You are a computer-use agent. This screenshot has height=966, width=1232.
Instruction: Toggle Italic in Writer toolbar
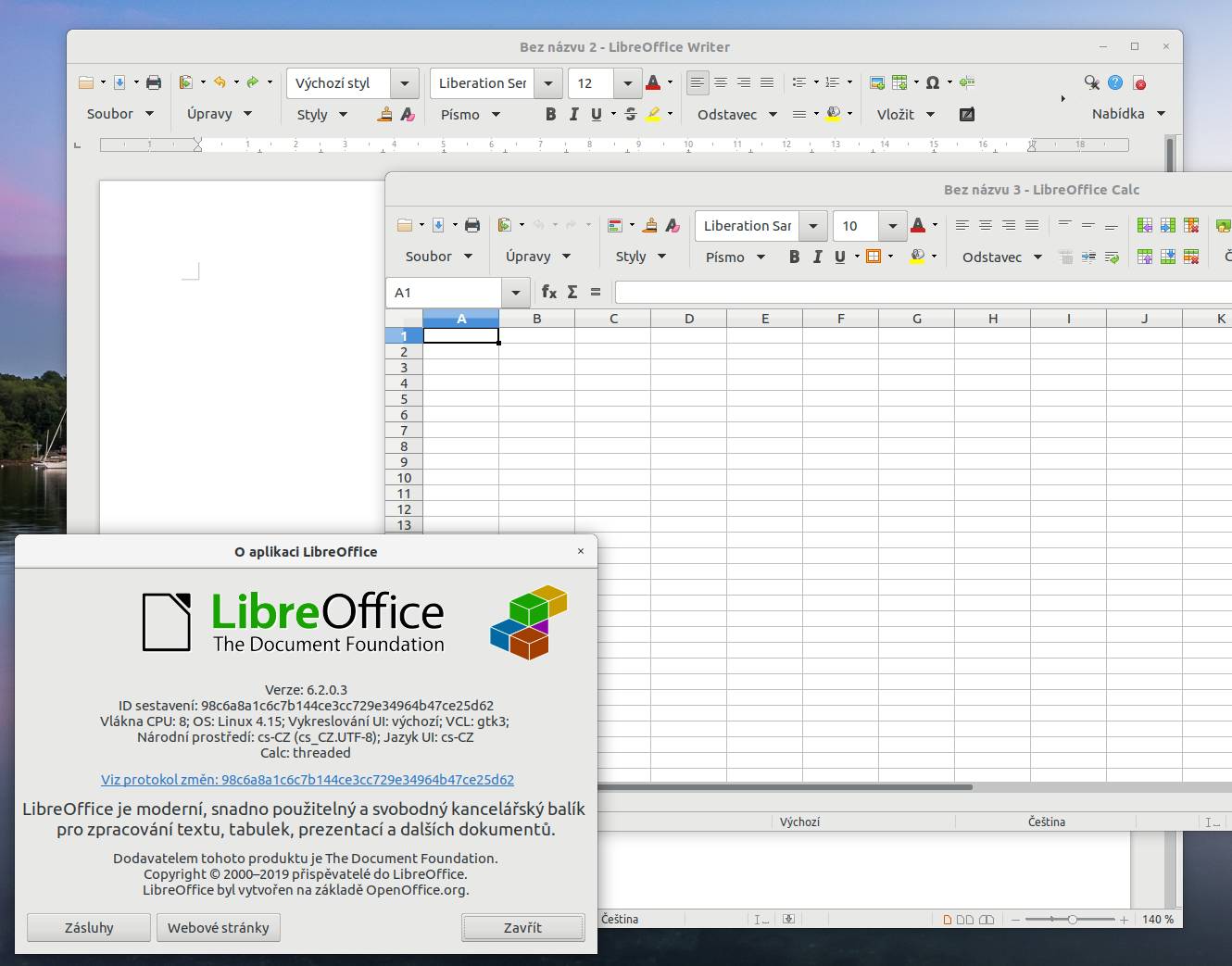574,114
